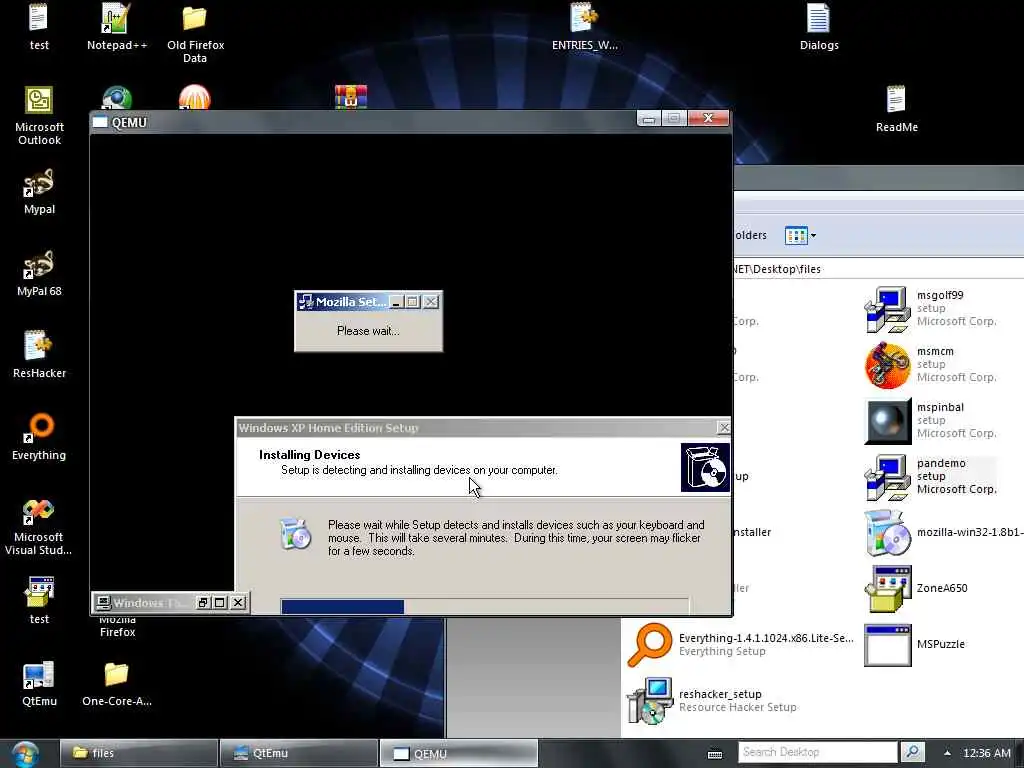Click the desktop search magnifier button
The image size is (1024, 768).
[x=912, y=752]
